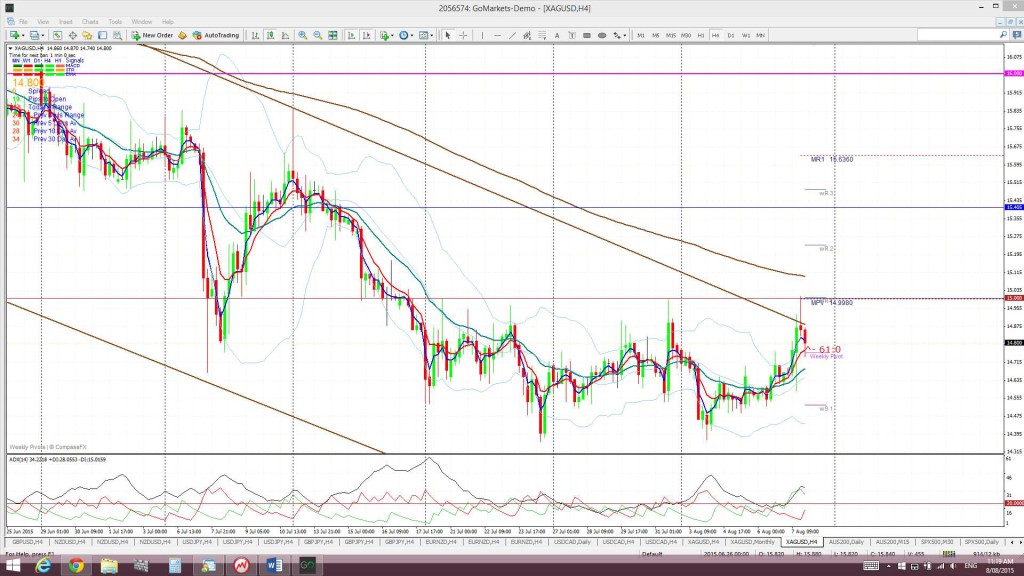
Task: Click the search magnifier icon
Action: tap(1003, 35)
